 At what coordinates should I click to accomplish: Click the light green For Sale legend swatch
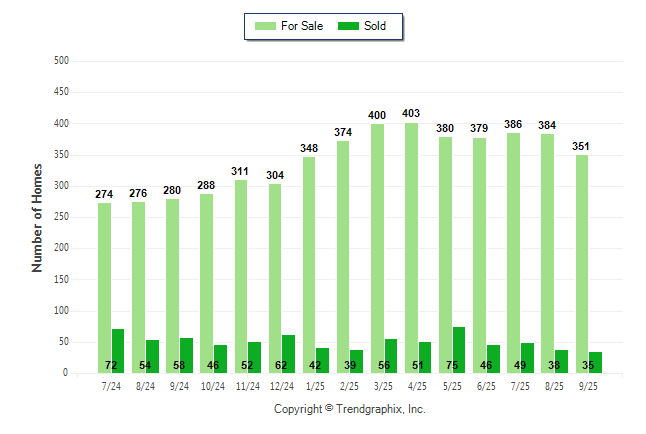[268, 26]
